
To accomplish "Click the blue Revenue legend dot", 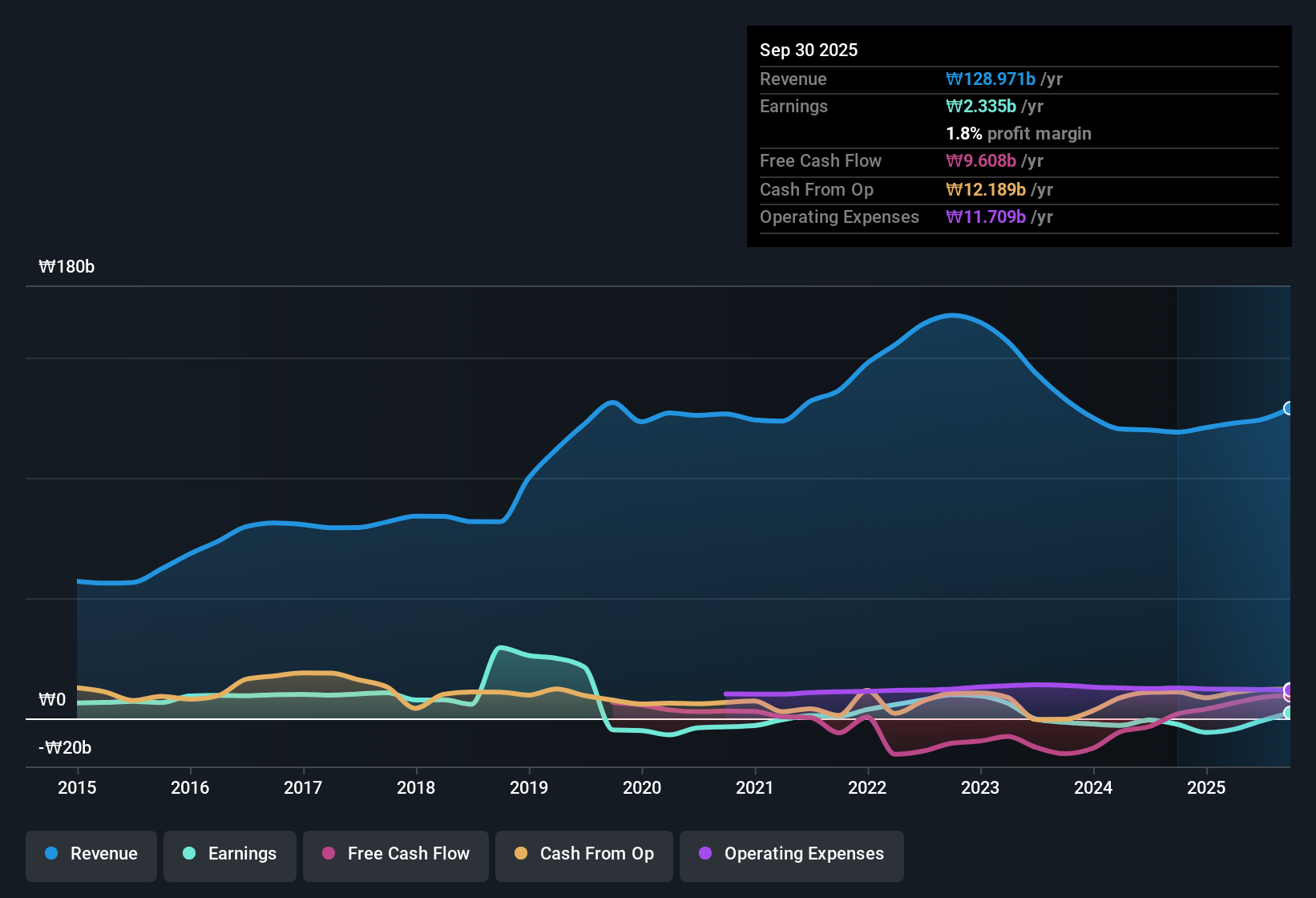I will 50,854.
